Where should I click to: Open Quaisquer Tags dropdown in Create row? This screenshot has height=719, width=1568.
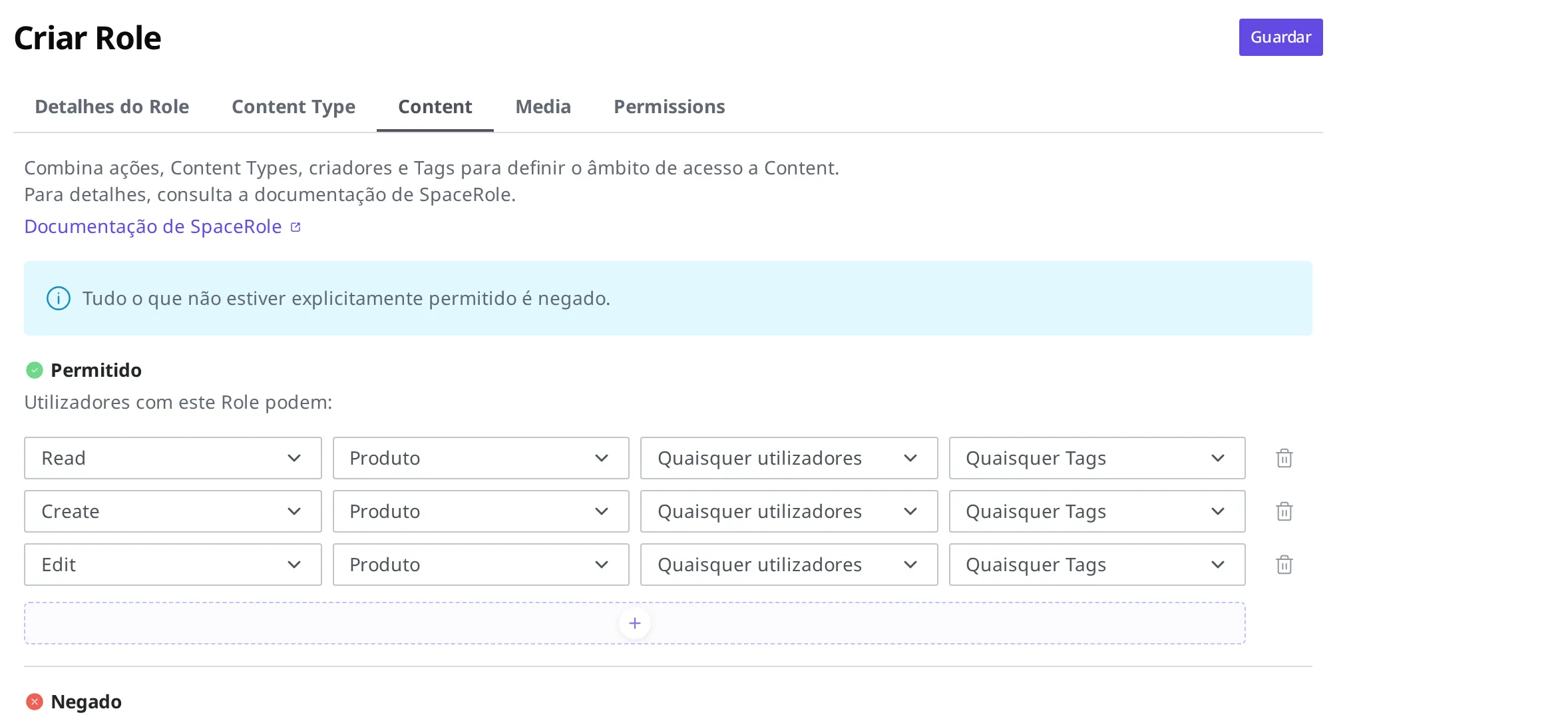[x=1097, y=511]
